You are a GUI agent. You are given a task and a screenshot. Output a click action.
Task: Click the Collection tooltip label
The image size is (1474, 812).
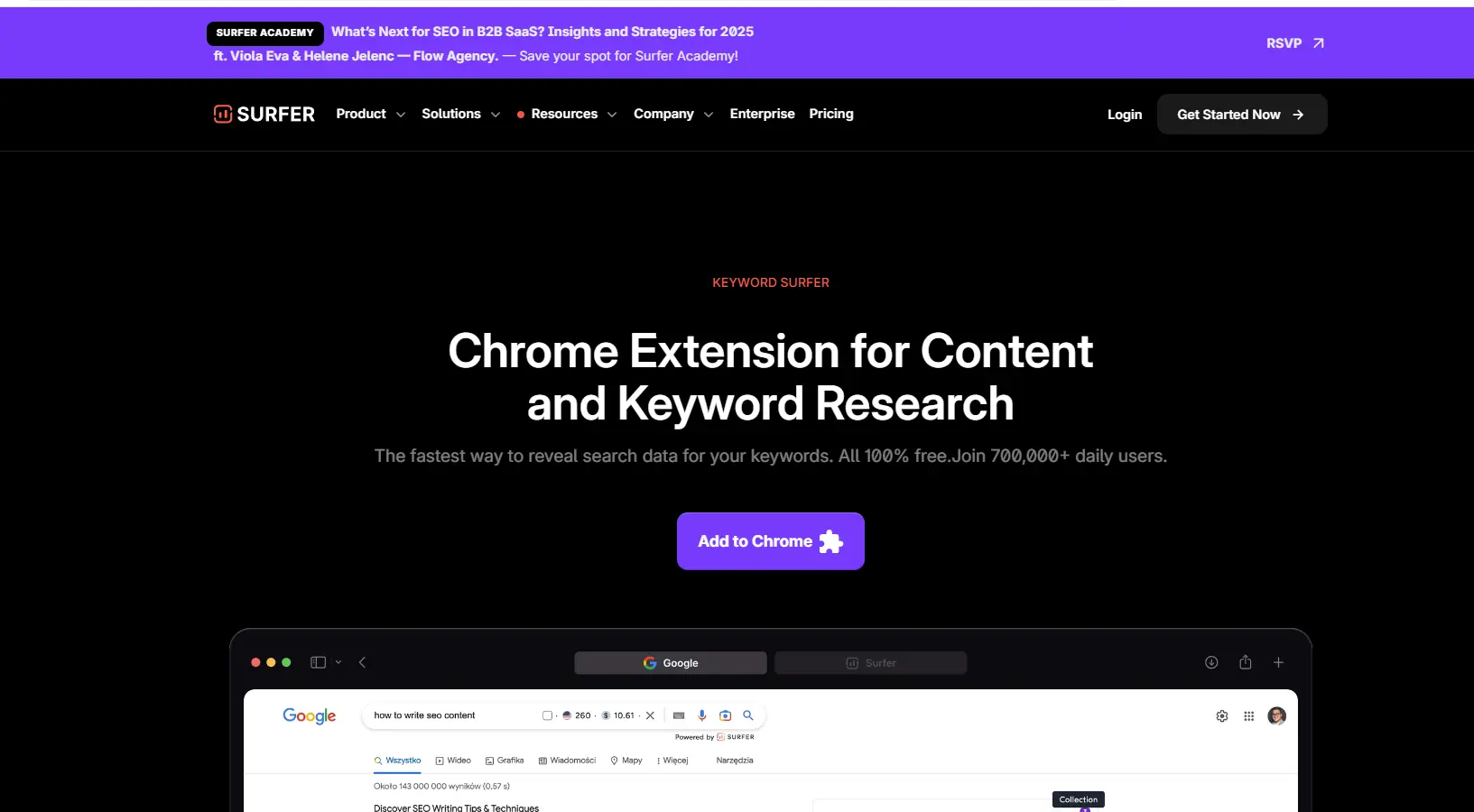tap(1079, 799)
